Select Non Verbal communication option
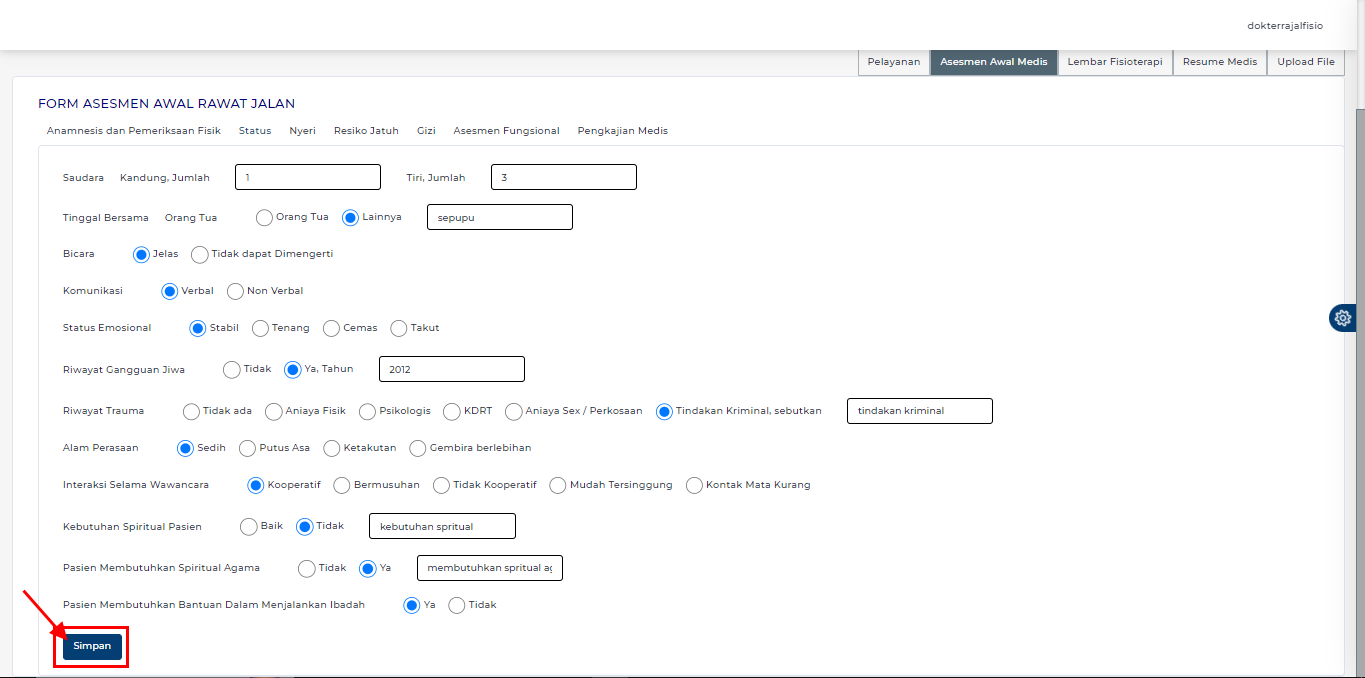 (236, 292)
